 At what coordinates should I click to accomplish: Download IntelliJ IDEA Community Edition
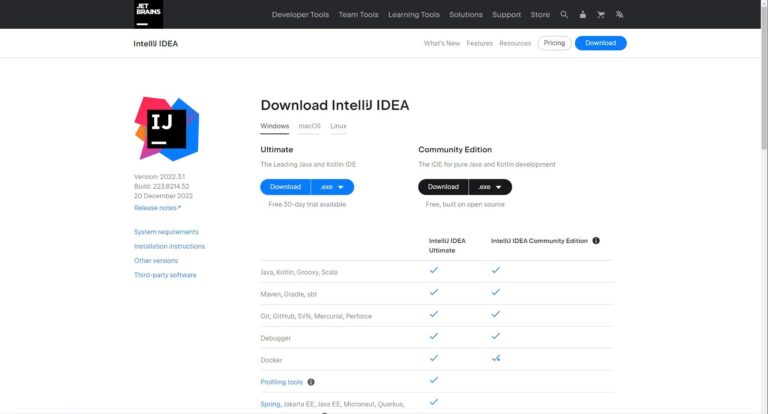coord(443,187)
